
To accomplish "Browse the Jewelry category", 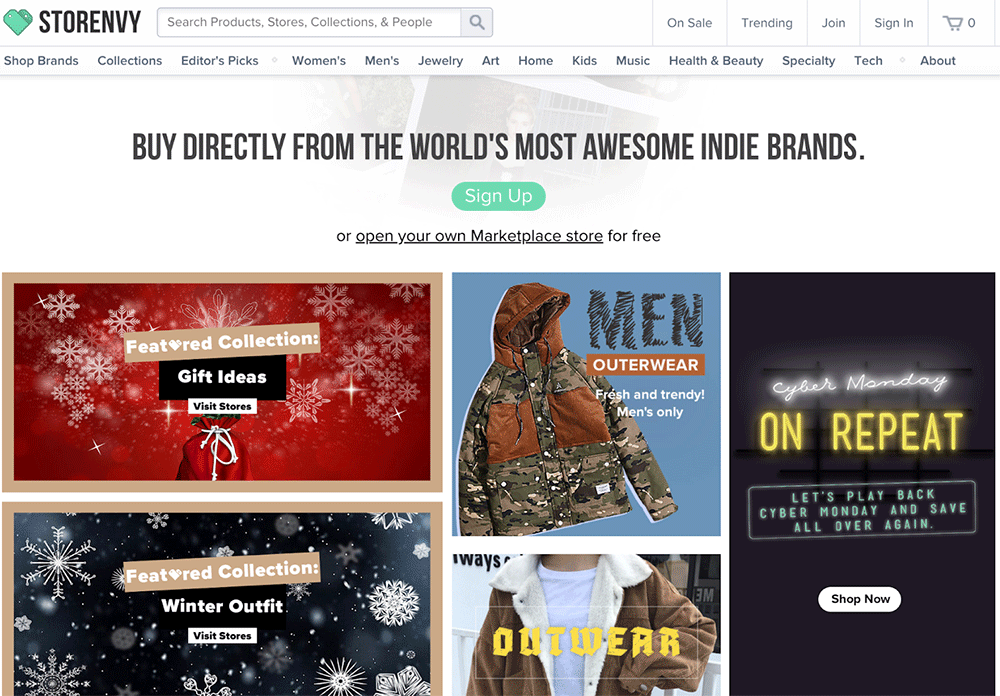I will pyautogui.click(x=440, y=61).
